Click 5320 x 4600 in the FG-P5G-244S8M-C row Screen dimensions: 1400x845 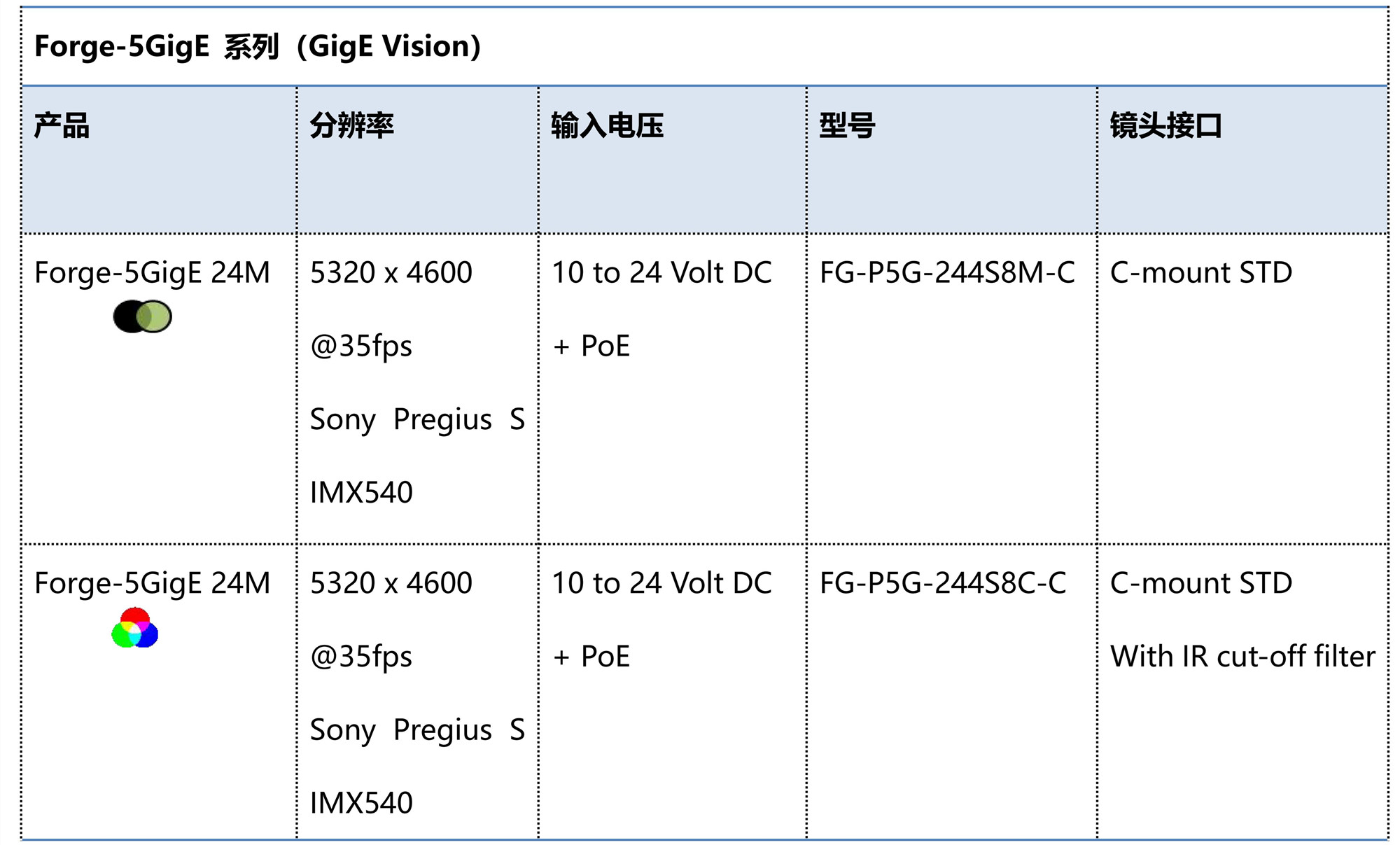[391, 272]
